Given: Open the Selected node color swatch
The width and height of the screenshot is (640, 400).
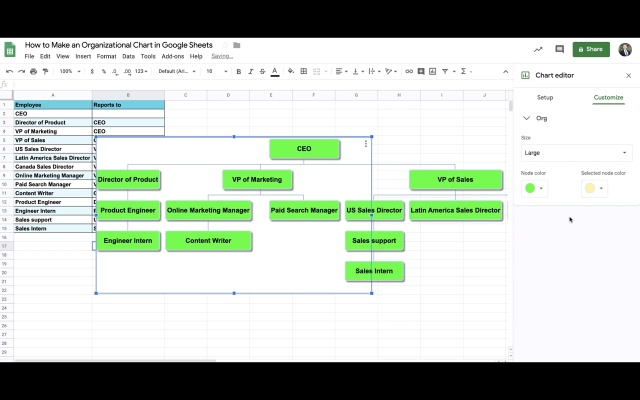Looking at the screenshot, I should point(594,188).
